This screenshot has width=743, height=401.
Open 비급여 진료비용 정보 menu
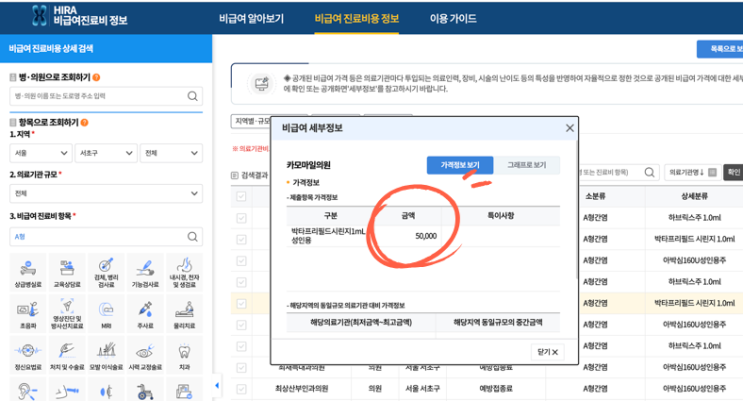[357, 18]
